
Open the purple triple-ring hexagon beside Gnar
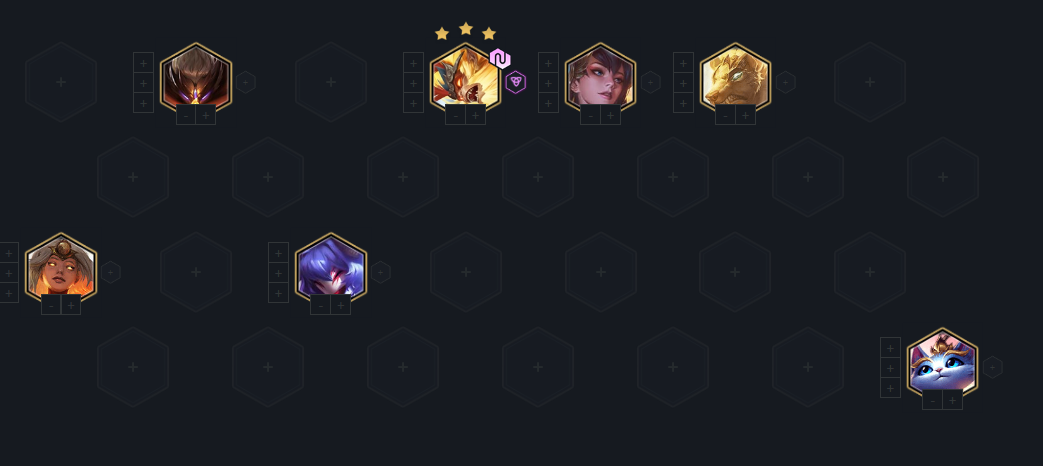coord(516,82)
